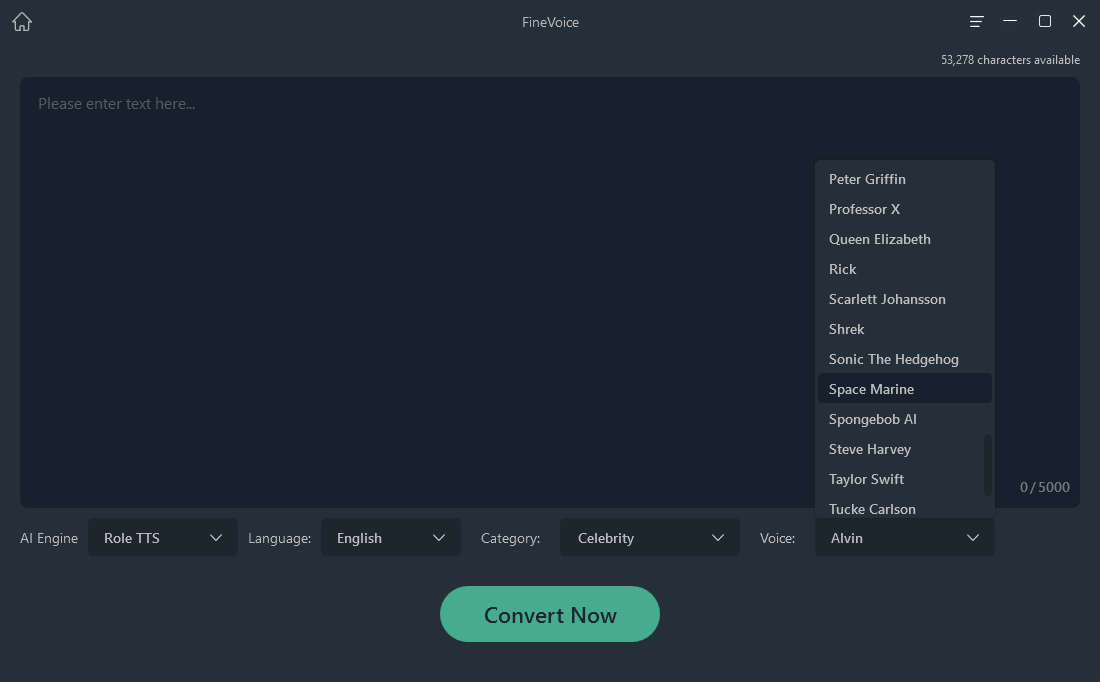Go to the FineVoice home screen
This screenshot has width=1100, height=682.
point(22,22)
